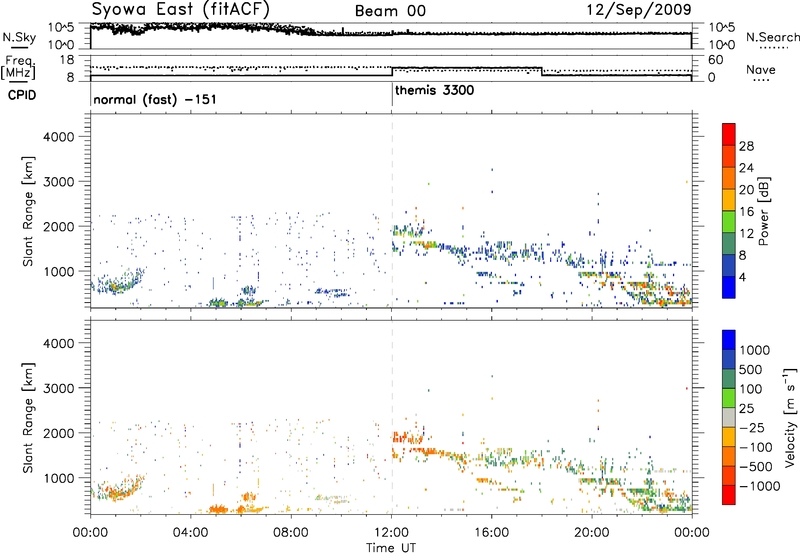The width and height of the screenshot is (800, 554).
Task: Pick the yellow-green segment of Power color bar
Action: 729,222
